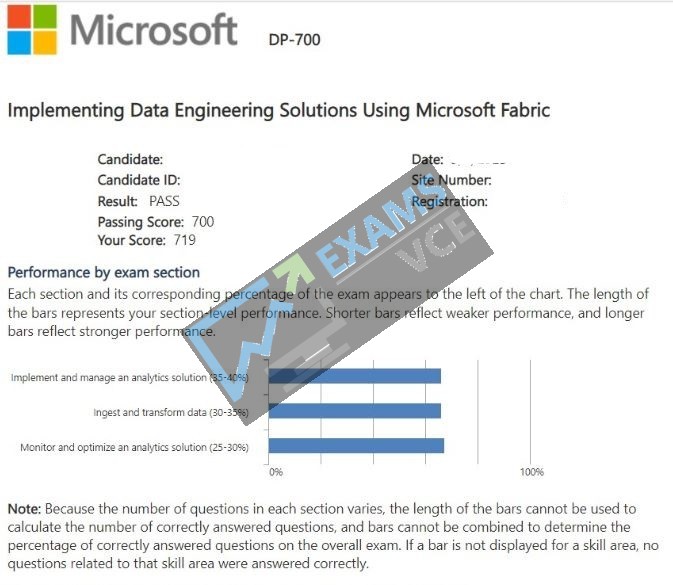Click the Registration field label

[449, 201]
